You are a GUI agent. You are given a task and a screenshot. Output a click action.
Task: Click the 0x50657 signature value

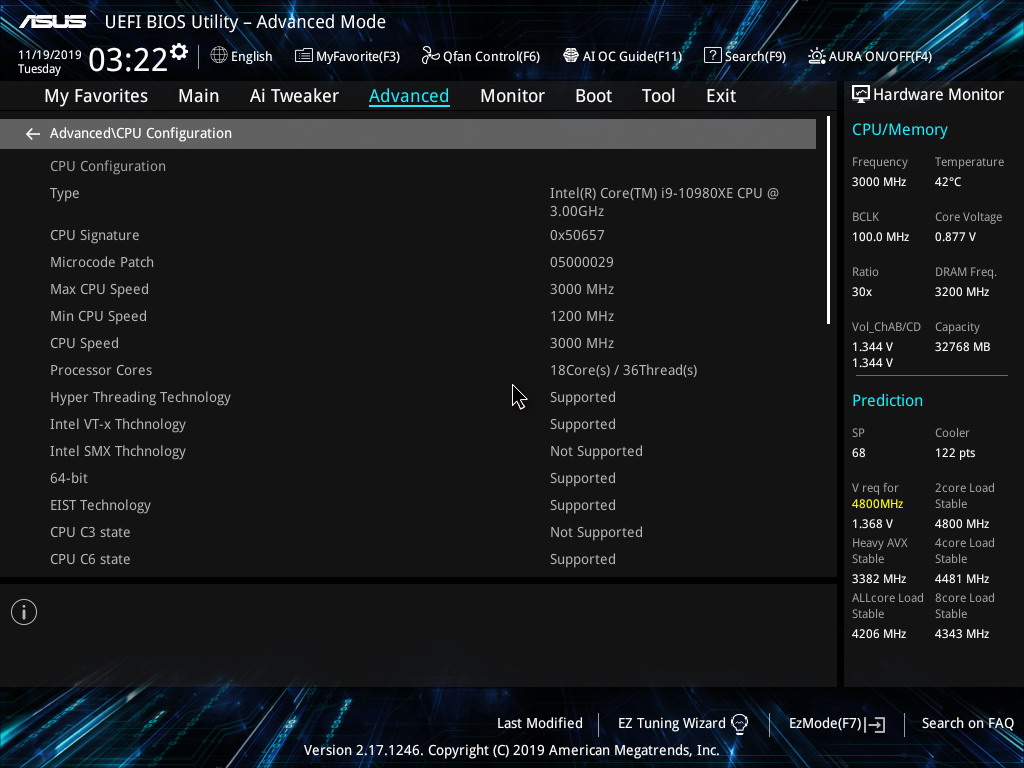point(577,235)
